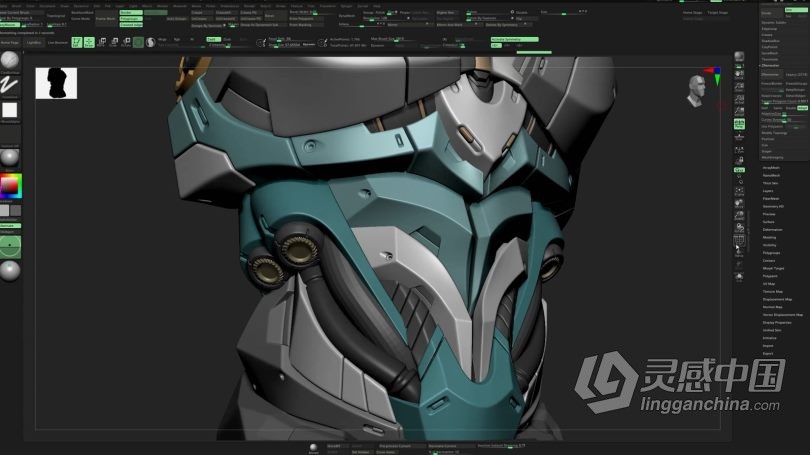Click the Move view icon on right shelf
This screenshot has height=455, width=810.
[739, 203]
